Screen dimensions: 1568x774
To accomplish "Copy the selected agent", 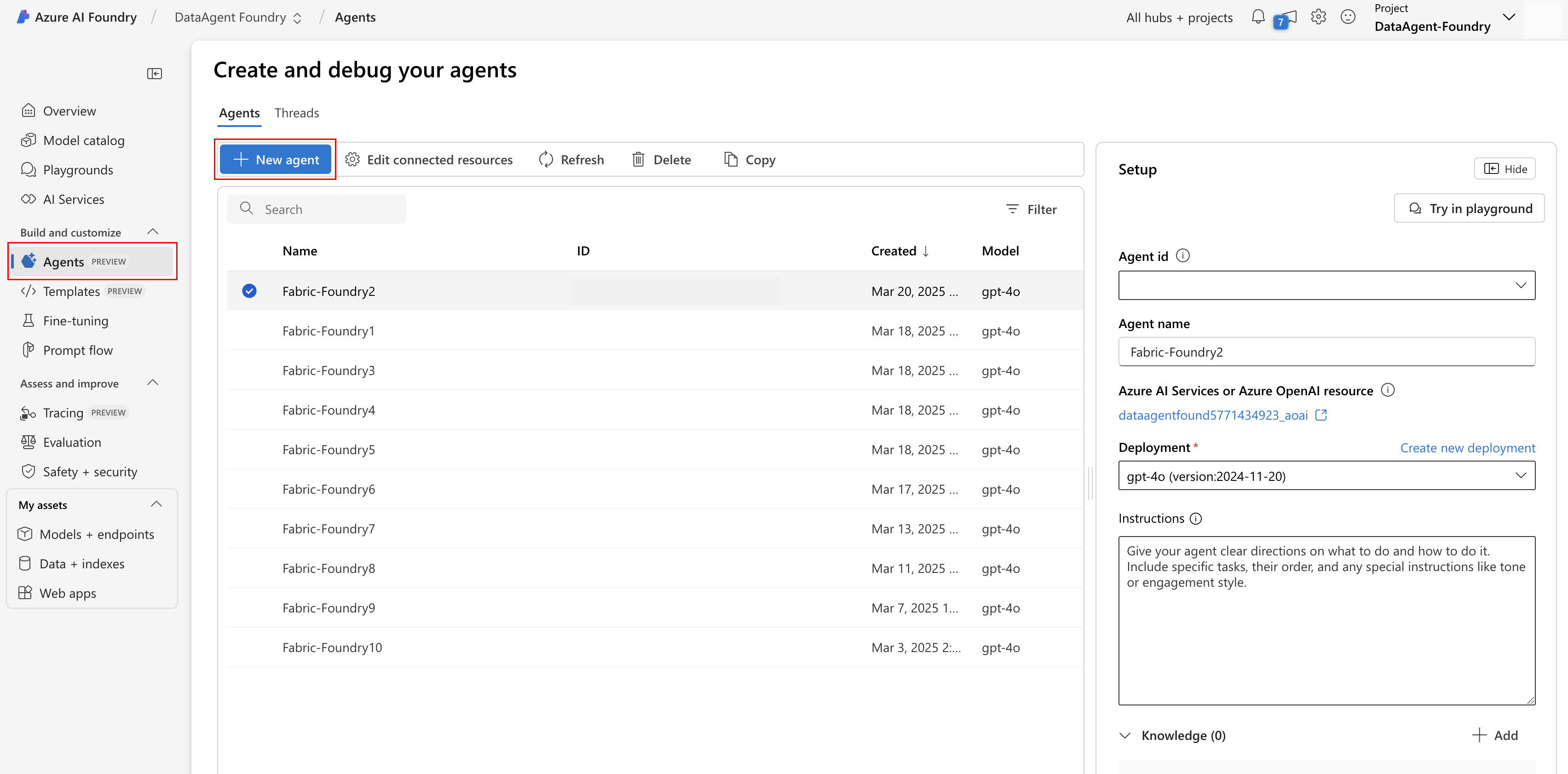I will [x=749, y=160].
